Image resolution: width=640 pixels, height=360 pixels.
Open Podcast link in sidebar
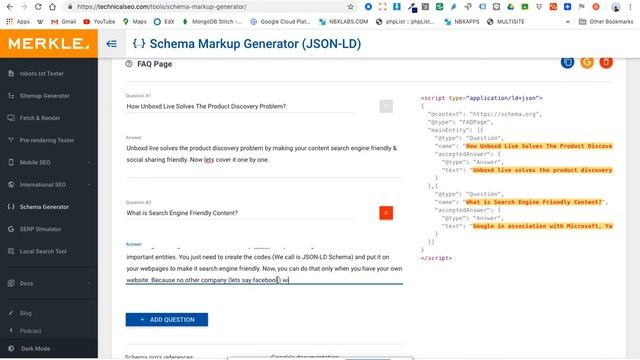[30, 331]
